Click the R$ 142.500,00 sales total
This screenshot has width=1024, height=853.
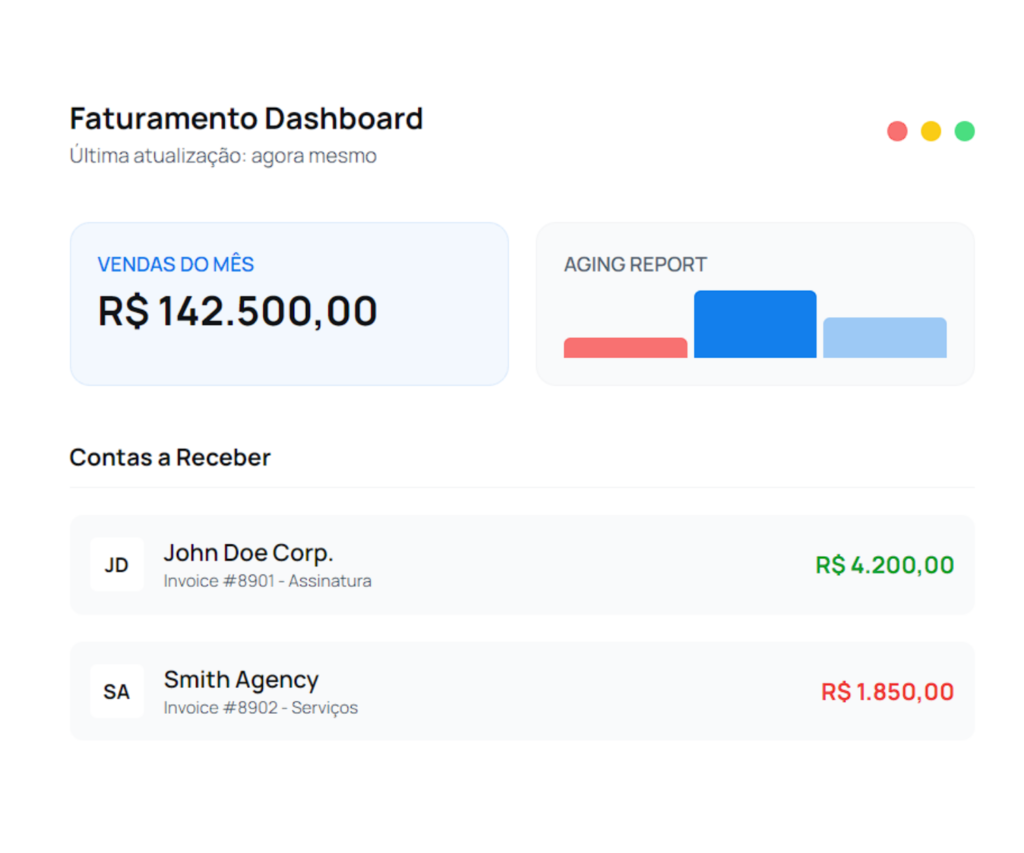coord(237,311)
